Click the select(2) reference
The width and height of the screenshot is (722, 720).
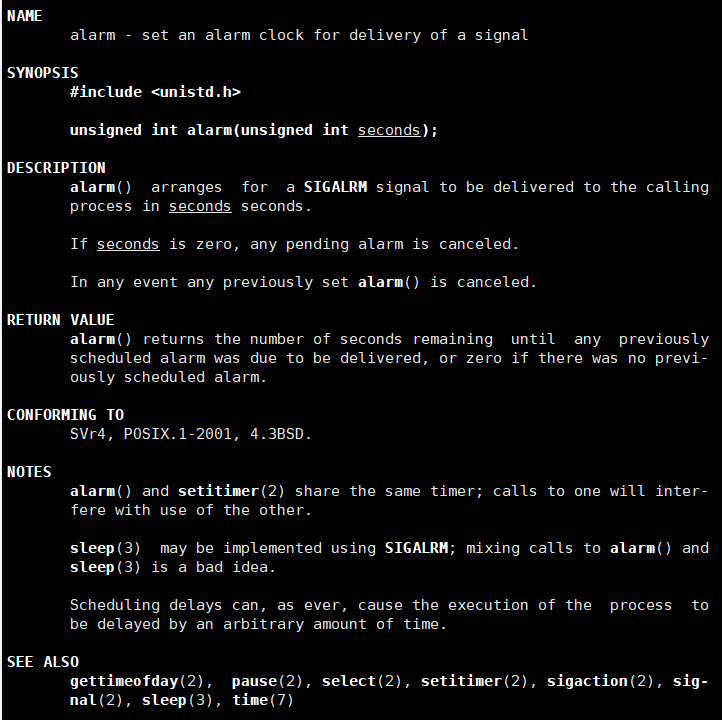tap(361, 681)
